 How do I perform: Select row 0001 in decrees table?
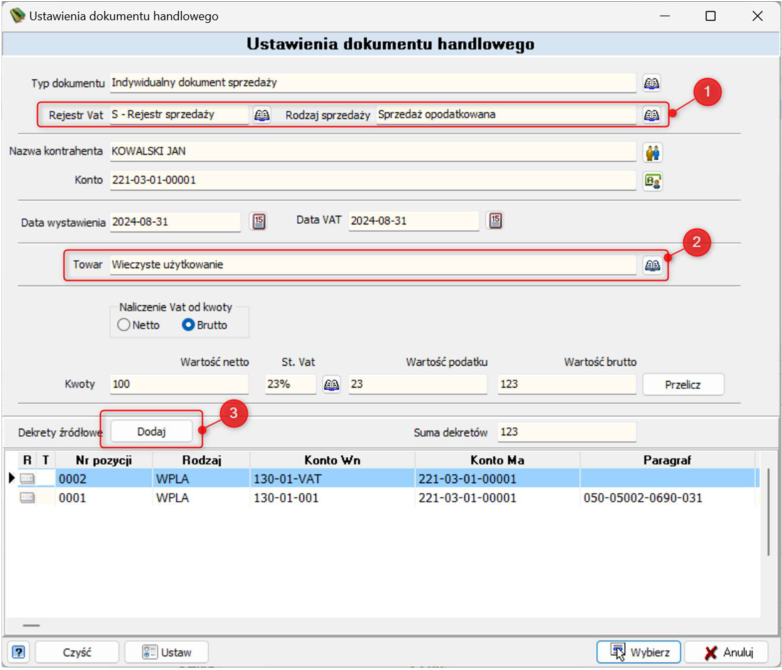[384, 497]
